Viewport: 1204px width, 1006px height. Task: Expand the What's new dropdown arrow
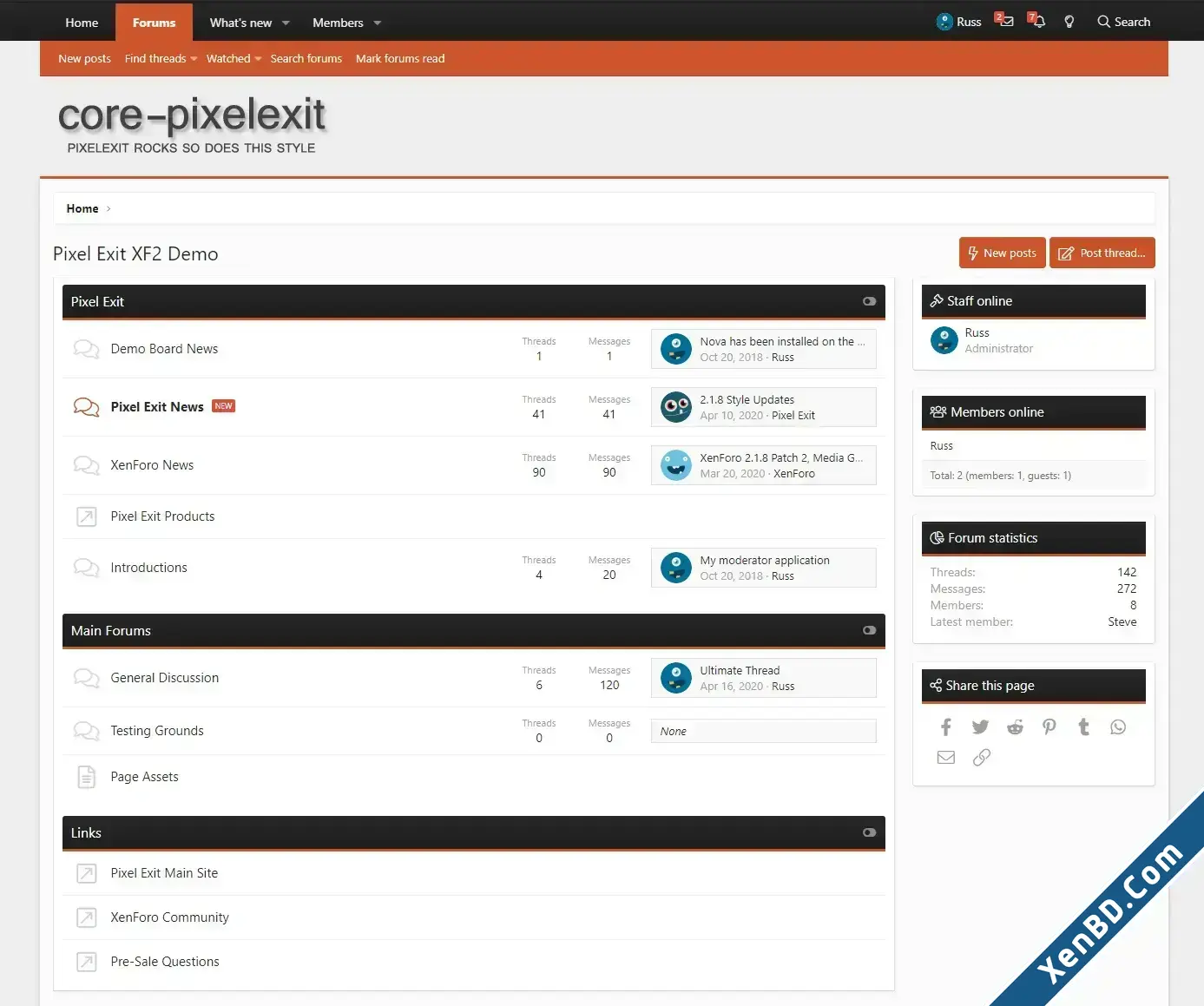coord(286,23)
